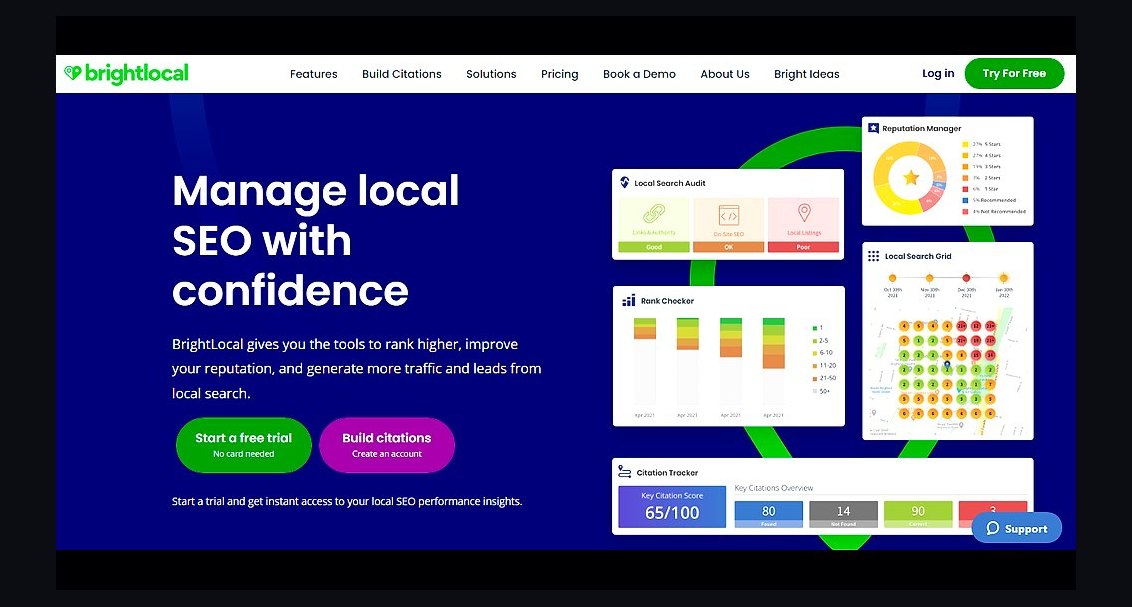
Task: Click the Citation Tracker icon
Action: point(624,472)
